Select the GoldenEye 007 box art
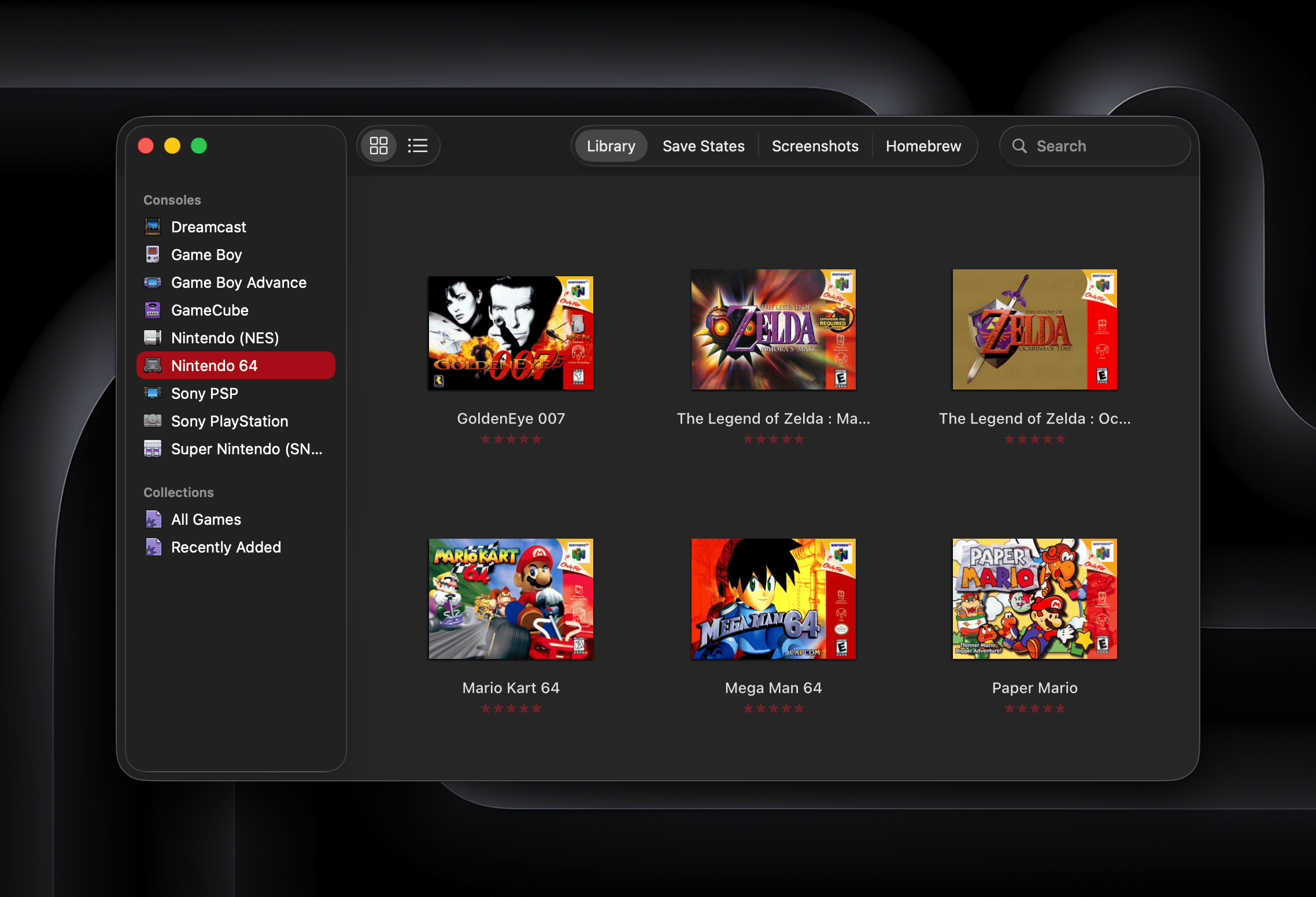This screenshot has height=897, width=1316. coord(511,333)
